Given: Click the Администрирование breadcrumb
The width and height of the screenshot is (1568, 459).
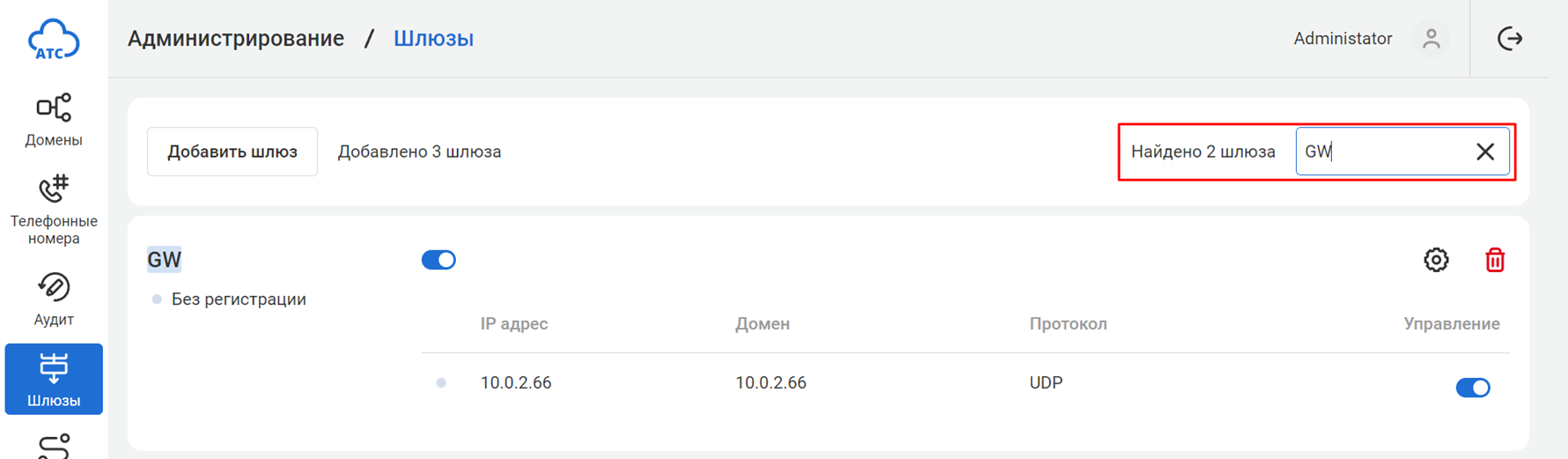Looking at the screenshot, I should point(236,39).
